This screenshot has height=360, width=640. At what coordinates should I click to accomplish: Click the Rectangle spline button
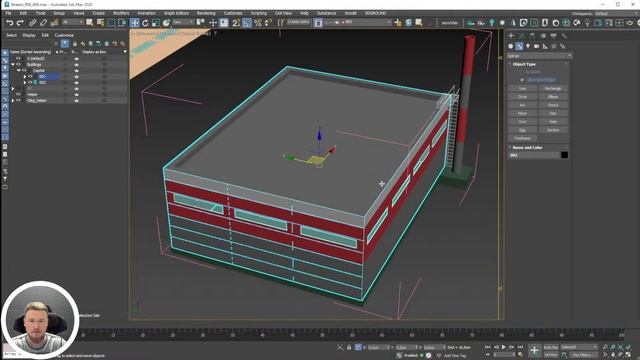point(553,89)
